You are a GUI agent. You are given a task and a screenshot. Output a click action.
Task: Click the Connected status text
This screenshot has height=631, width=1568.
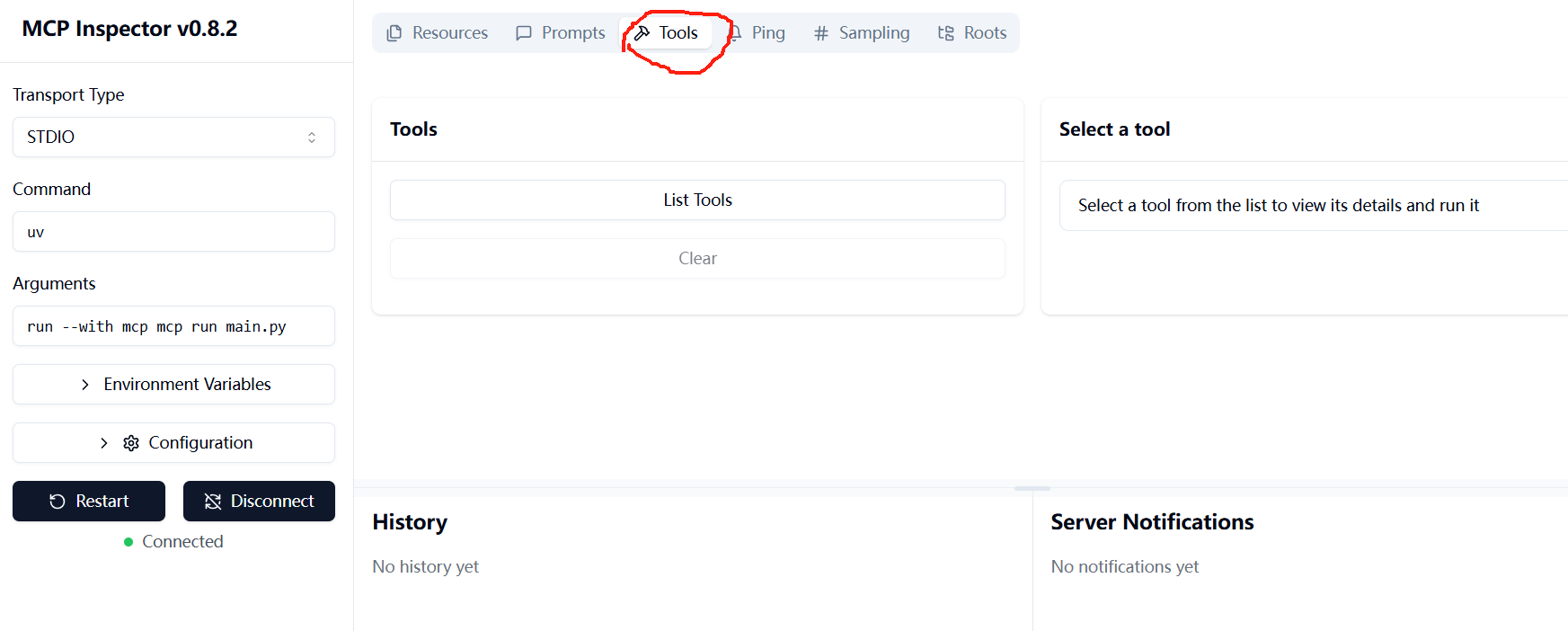pos(182,542)
